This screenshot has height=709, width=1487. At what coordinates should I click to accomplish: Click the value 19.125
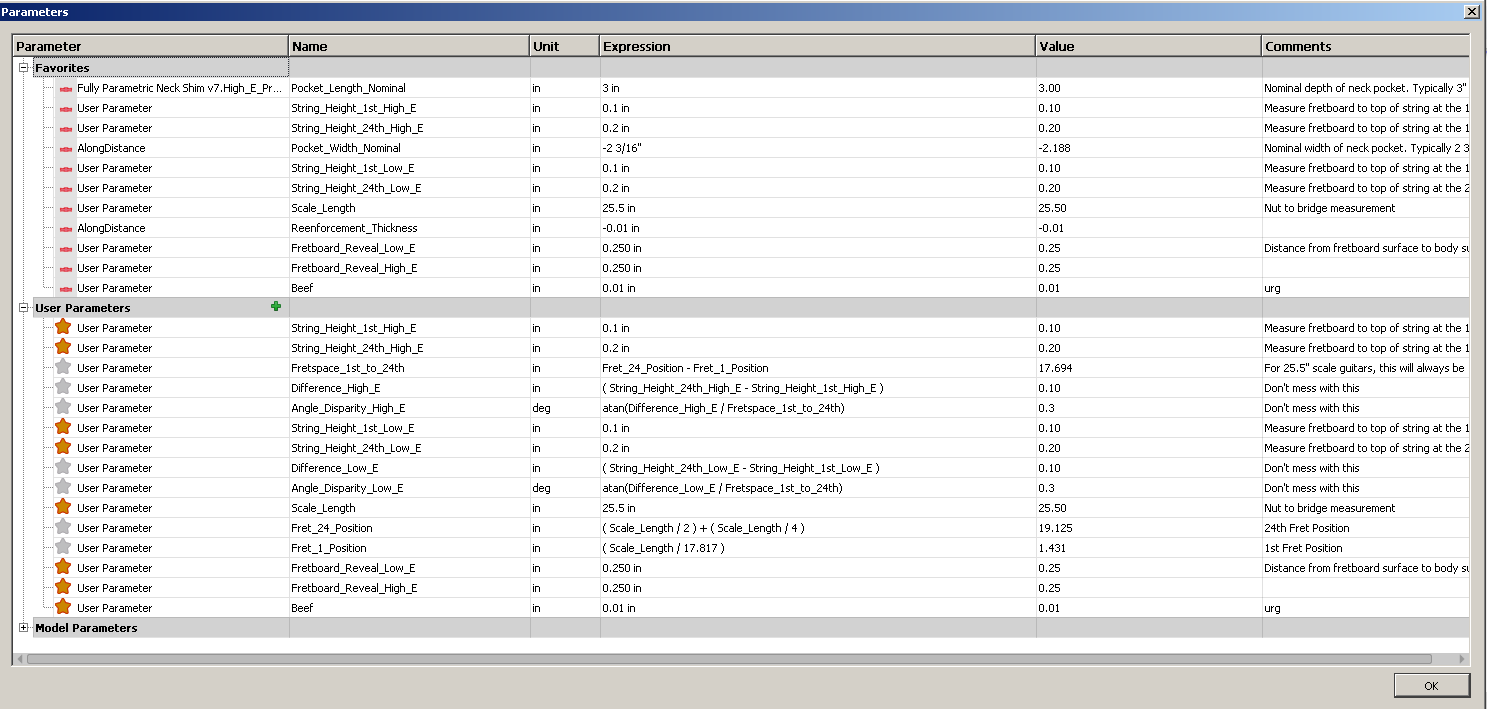(1055, 528)
